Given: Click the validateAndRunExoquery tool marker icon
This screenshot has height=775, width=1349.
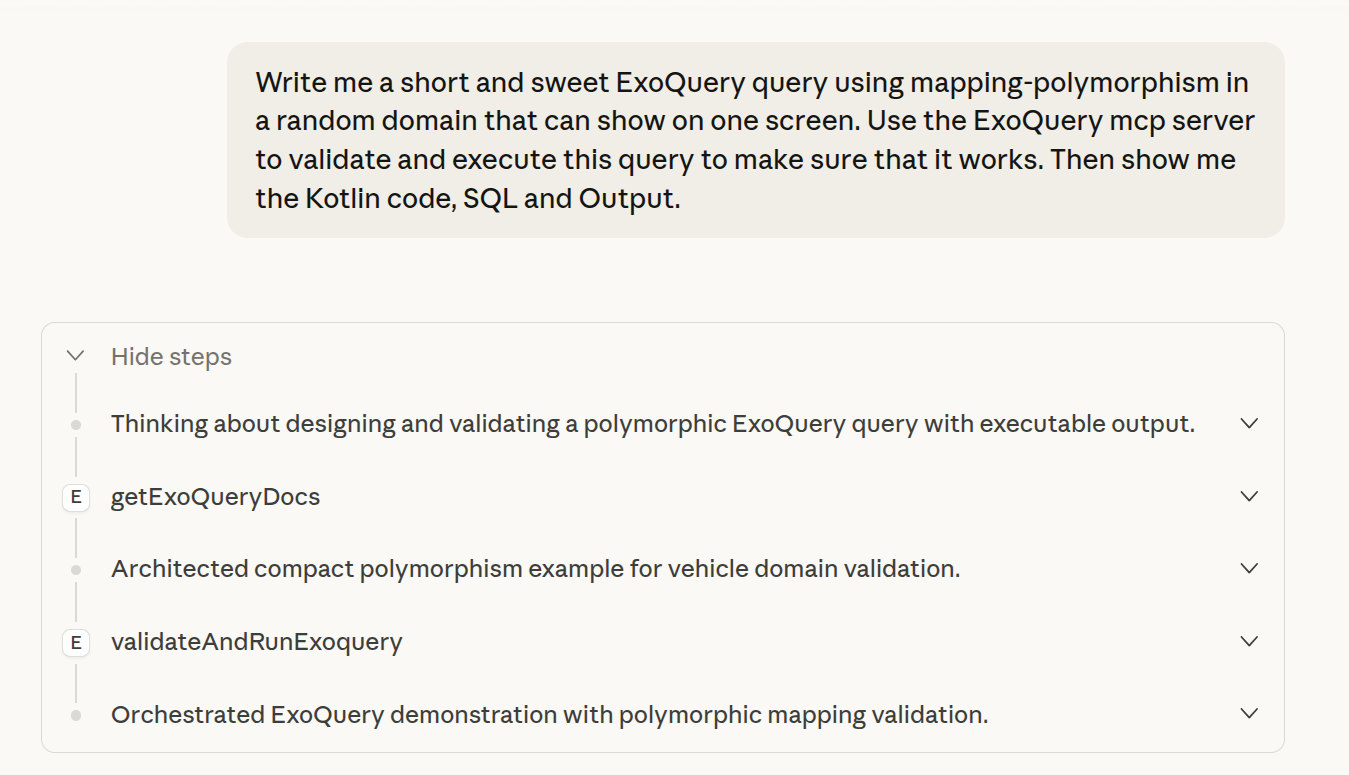Looking at the screenshot, I should point(75,642).
